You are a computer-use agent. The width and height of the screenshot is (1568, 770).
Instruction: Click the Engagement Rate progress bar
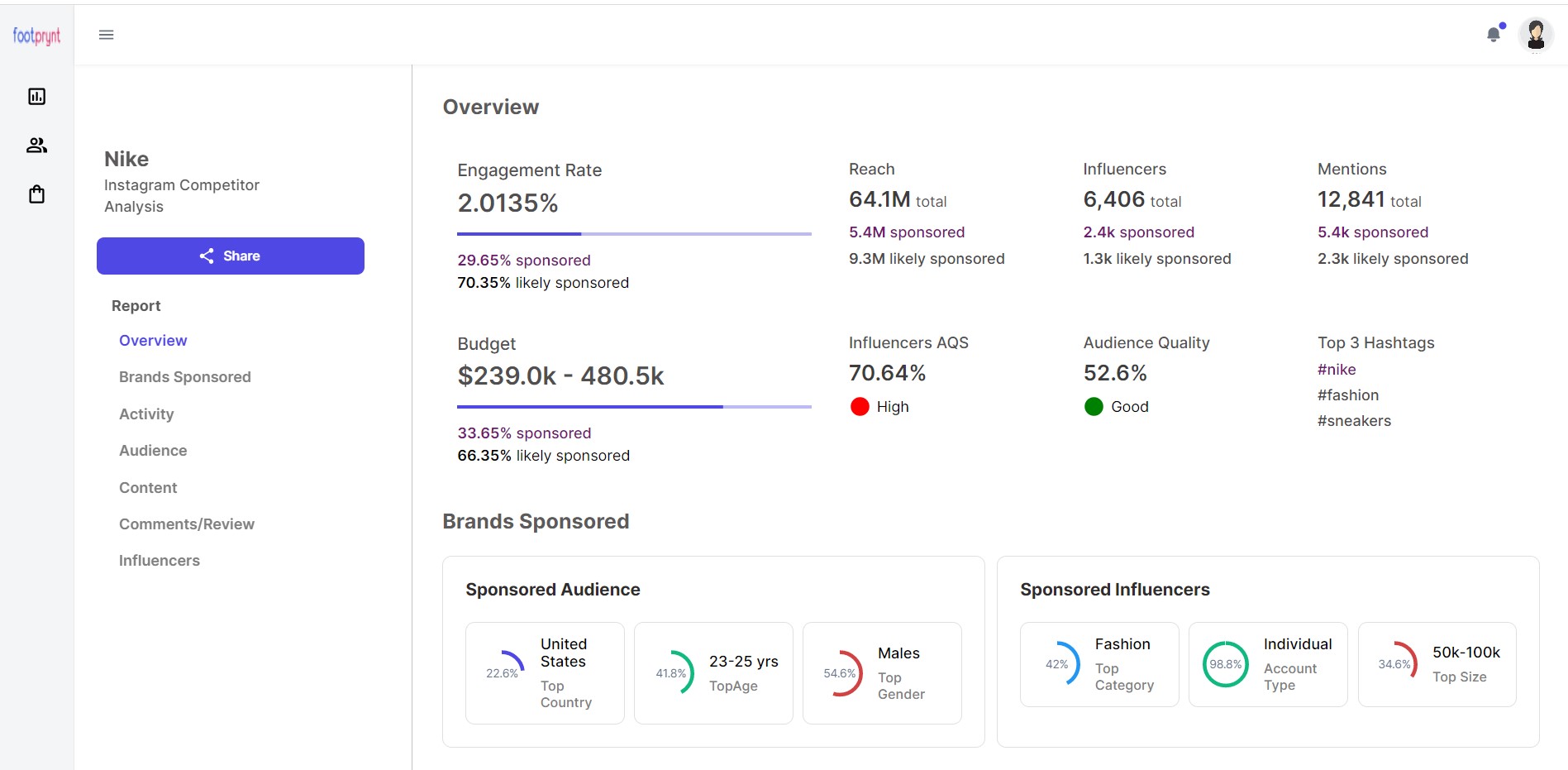tap(634, 234)
